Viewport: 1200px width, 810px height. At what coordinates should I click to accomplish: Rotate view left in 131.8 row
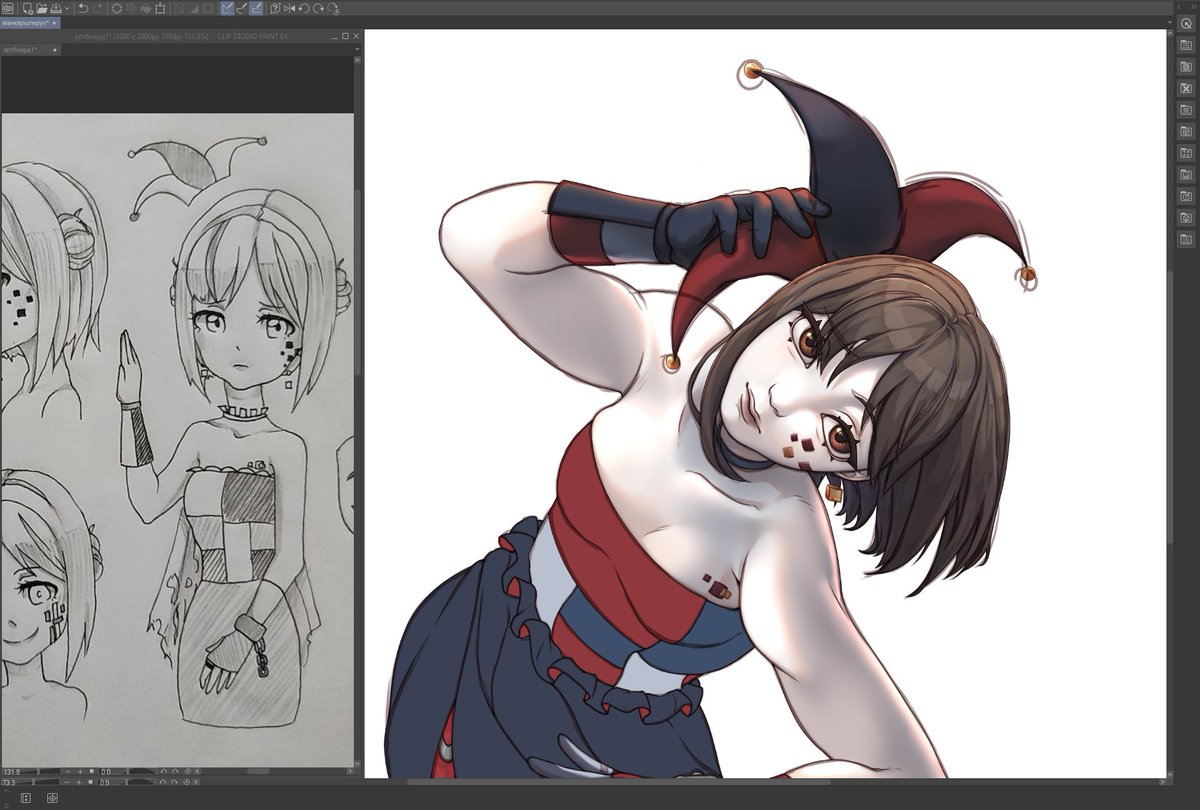click(163, 771)
